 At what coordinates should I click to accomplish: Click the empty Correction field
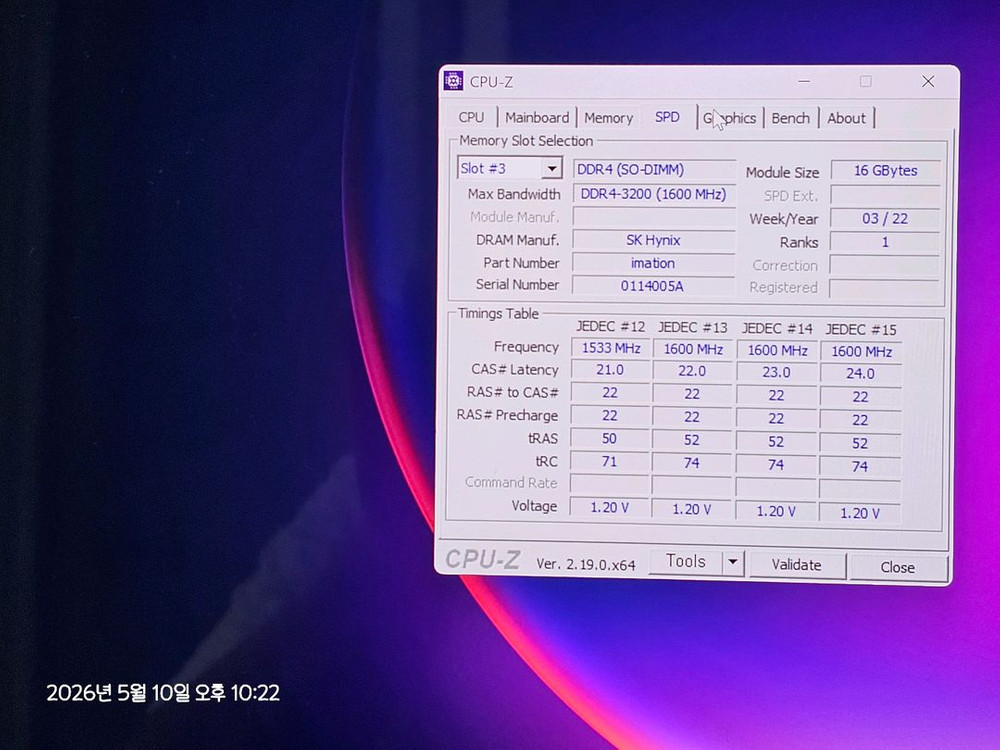885,265
